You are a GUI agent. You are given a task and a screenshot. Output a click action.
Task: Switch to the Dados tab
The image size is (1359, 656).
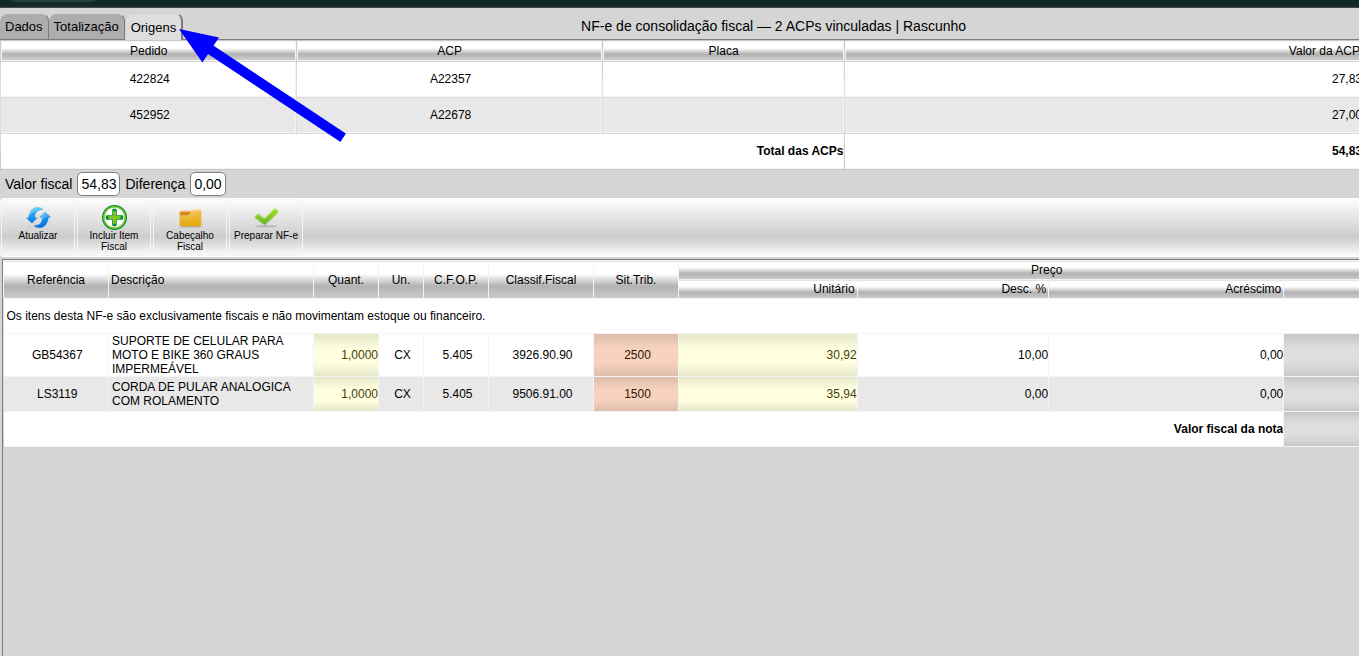[x=24, y=27]
